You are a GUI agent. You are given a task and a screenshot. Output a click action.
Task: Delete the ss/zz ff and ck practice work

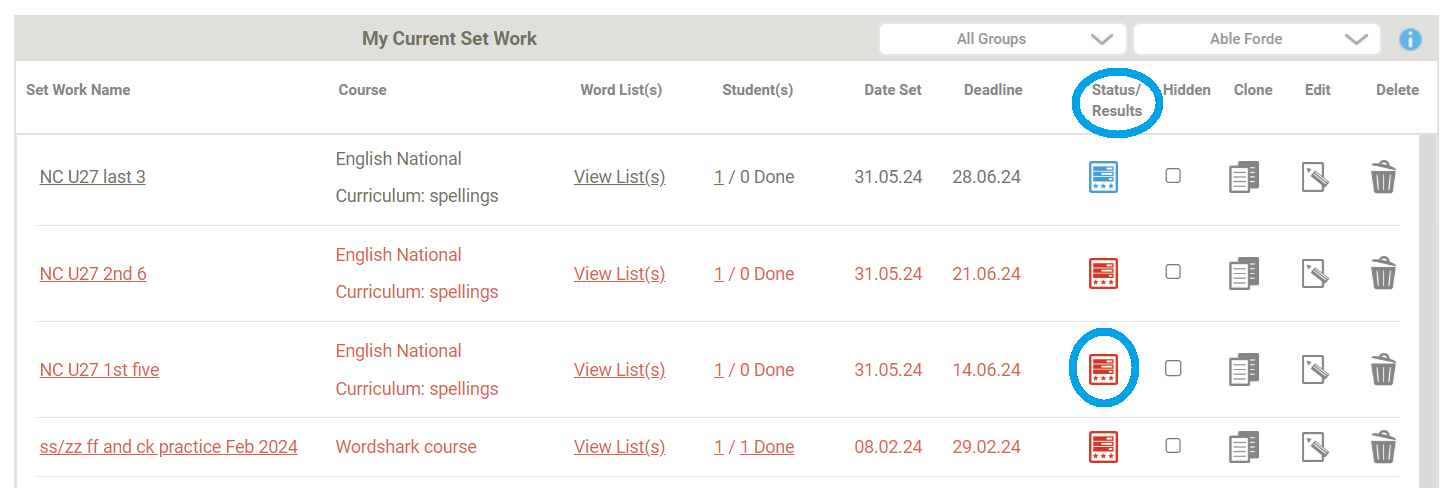[x=1383, y=446]
